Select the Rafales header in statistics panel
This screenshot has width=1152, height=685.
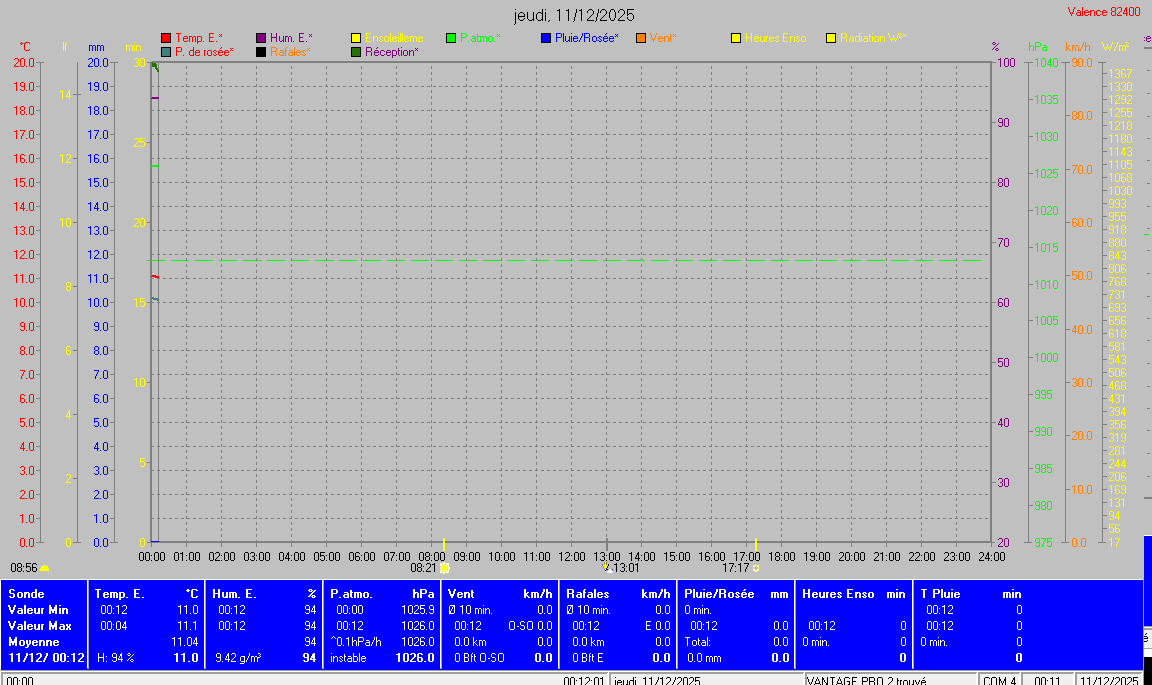(587, 594)
